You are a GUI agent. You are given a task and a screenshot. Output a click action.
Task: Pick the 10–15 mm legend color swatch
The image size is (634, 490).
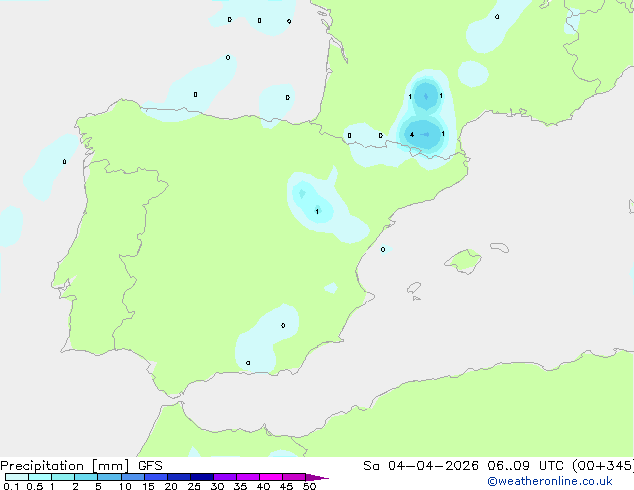[x=133, y=477]
